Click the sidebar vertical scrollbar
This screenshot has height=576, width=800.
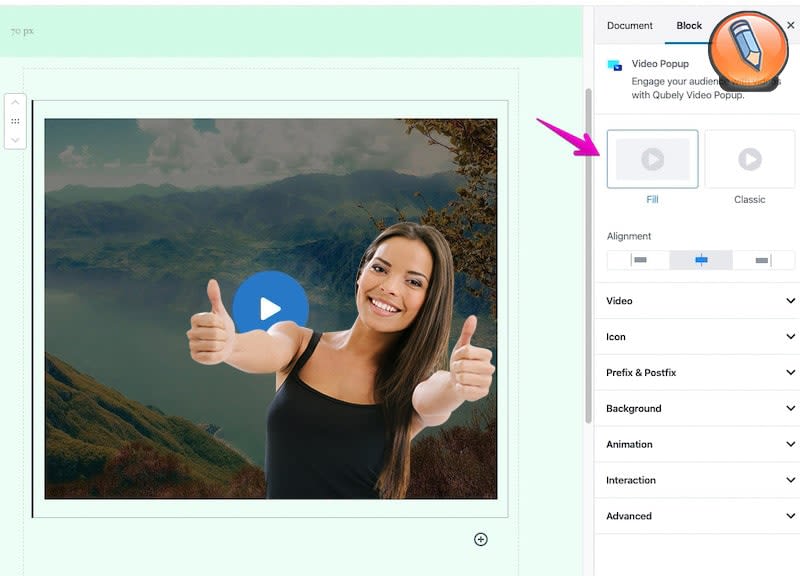(x=588, y=255)
